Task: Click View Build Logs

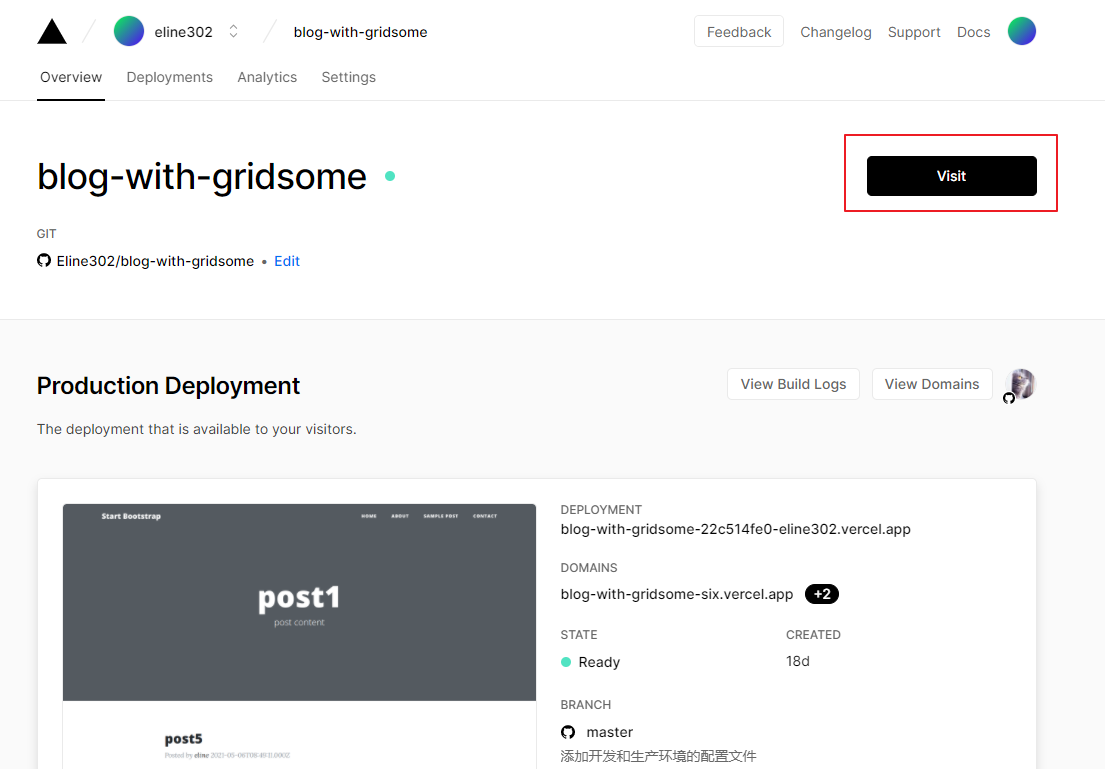Action: click(794, 384)
